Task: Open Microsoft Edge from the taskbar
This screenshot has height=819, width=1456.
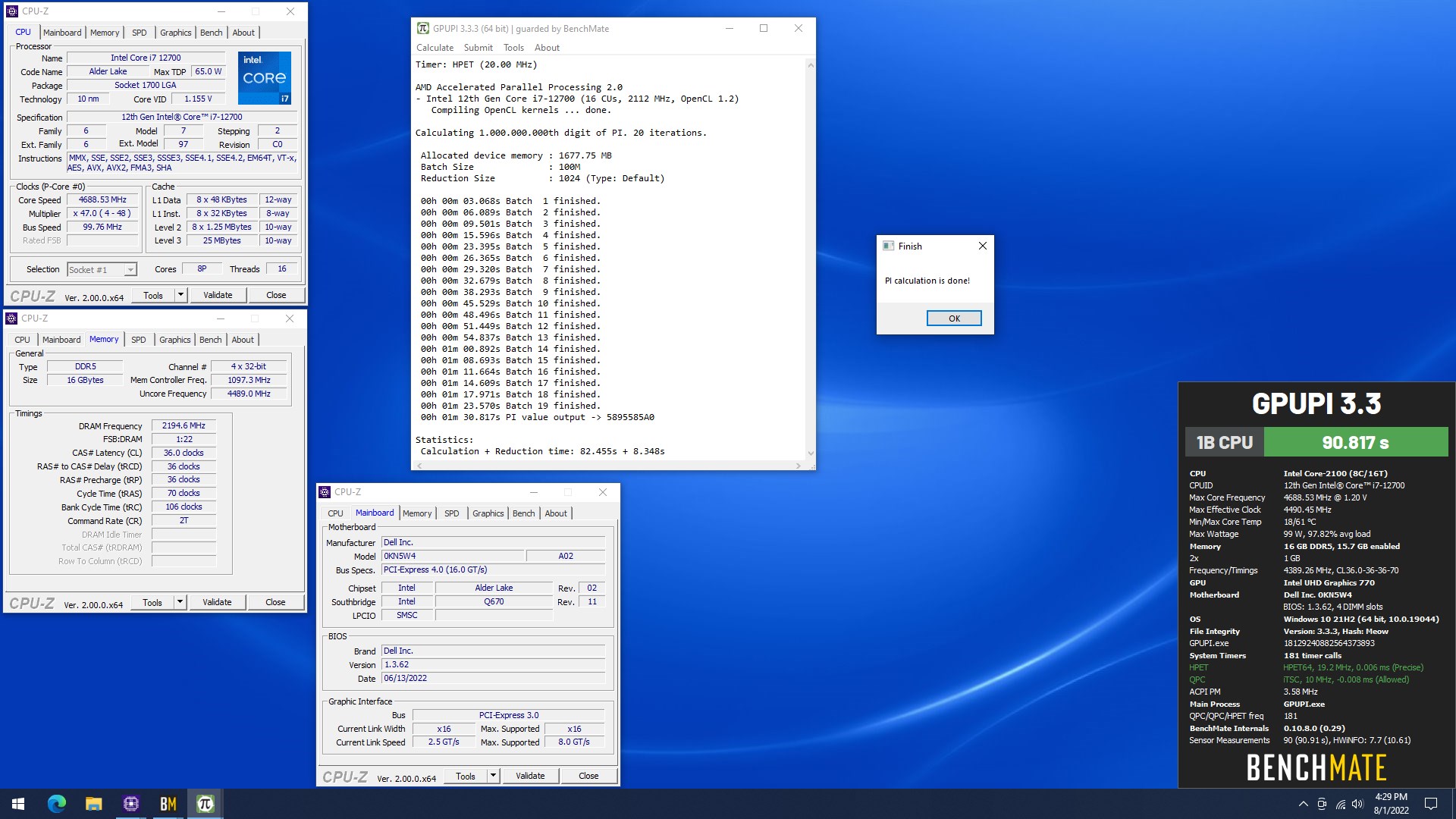Action: coord(57,804)
